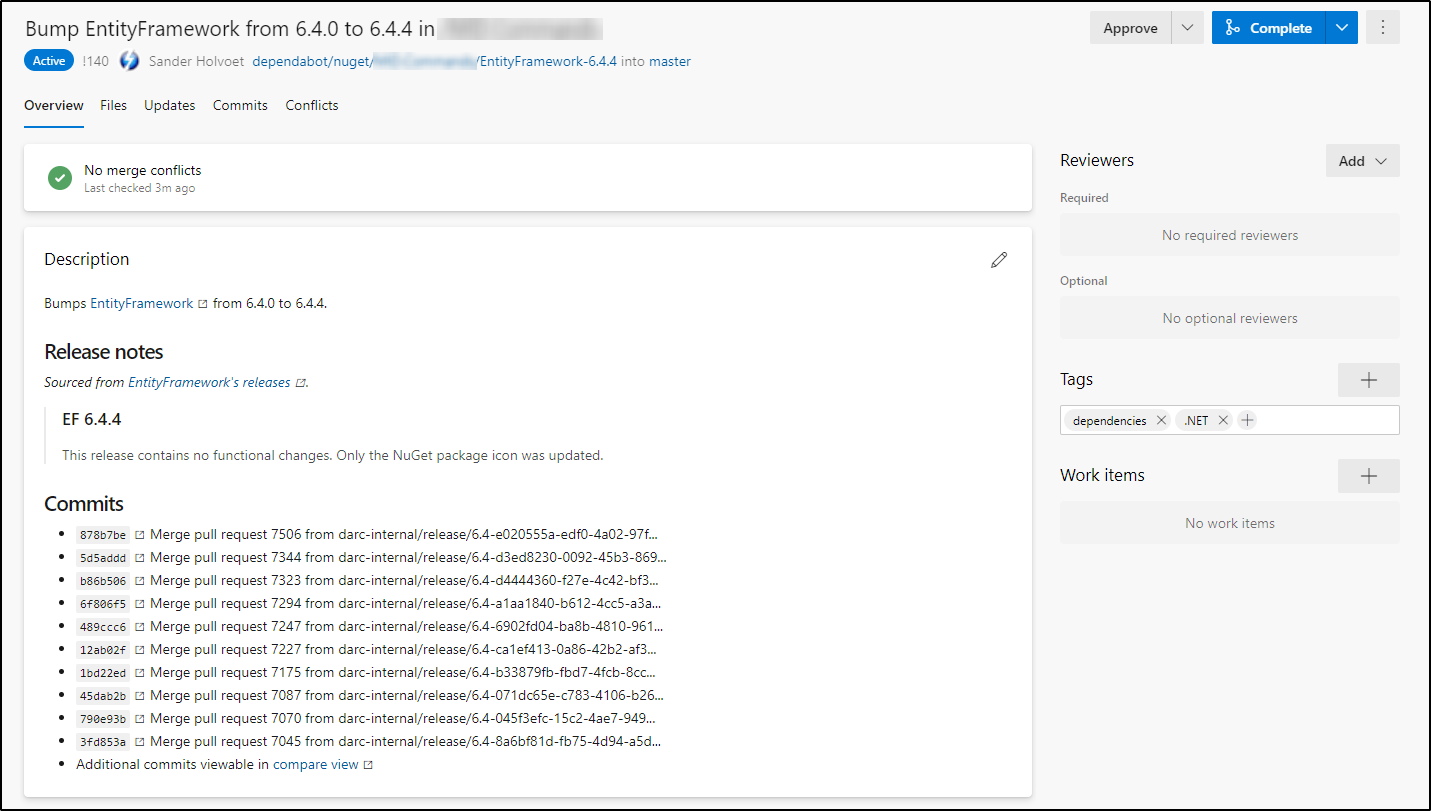Open the master target branch link
Image resolution: width=1431 pixels, height=811 pixels.
[x=670, y=61]
